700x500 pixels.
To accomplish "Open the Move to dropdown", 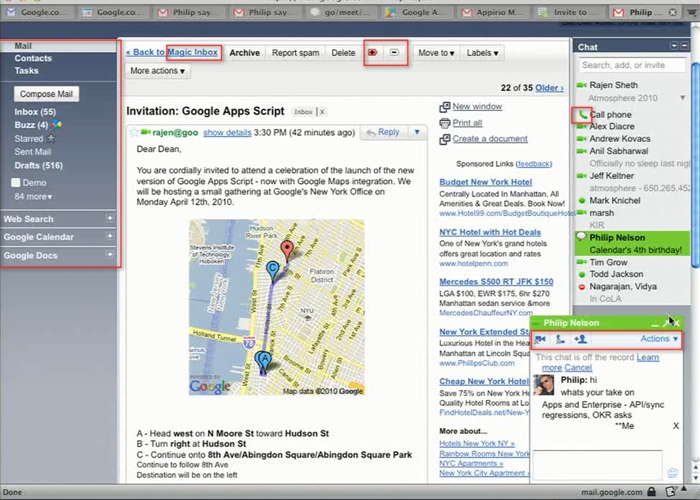I will pos(436,52).
